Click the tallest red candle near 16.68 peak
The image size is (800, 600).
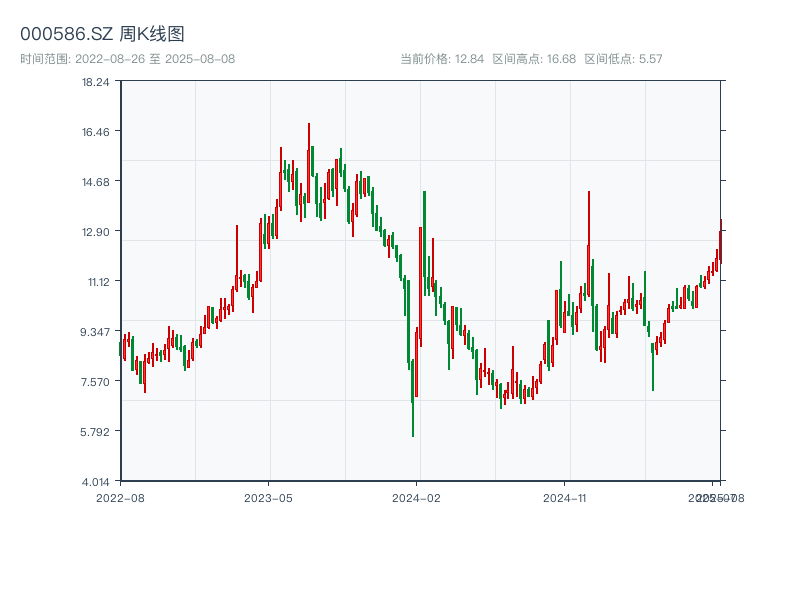tap(309, 163)
